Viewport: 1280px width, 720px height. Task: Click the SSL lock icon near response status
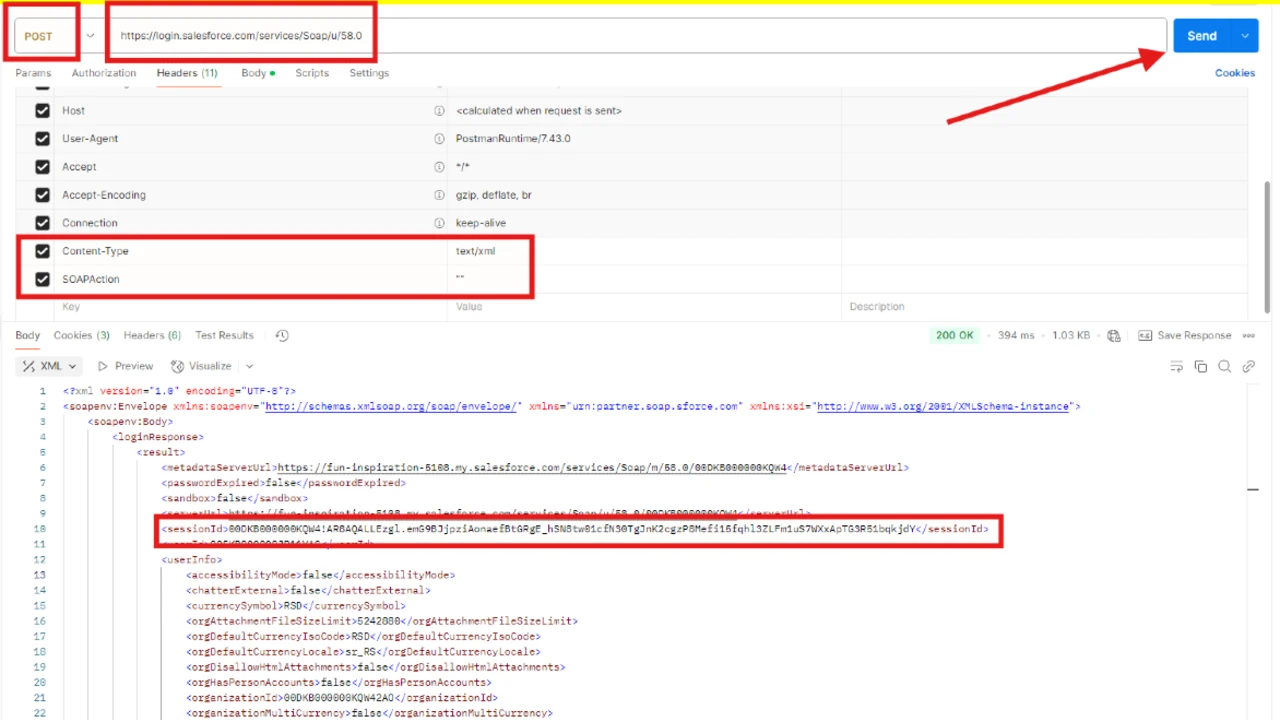click(1114, 335)
